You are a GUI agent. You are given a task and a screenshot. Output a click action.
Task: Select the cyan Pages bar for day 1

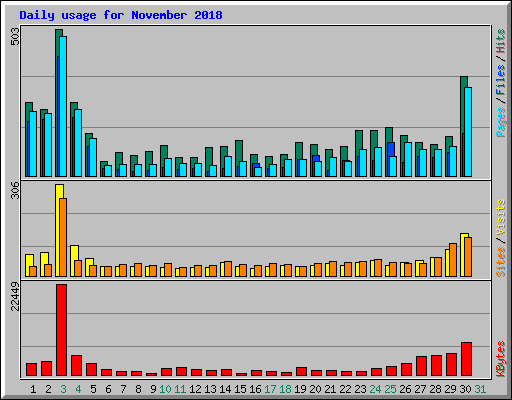(33, 144)
